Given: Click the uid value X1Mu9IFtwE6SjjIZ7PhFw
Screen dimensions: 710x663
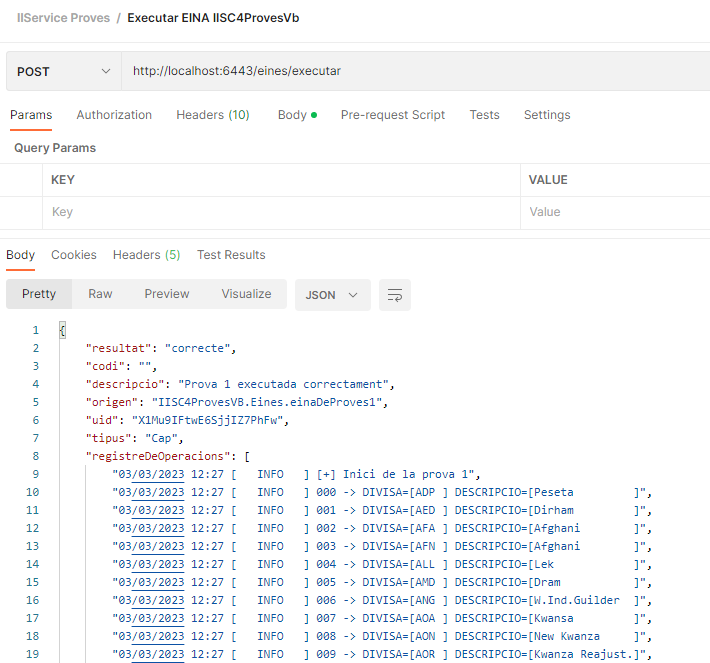Looking at the screenshot, I should click(x=207, y=420).
